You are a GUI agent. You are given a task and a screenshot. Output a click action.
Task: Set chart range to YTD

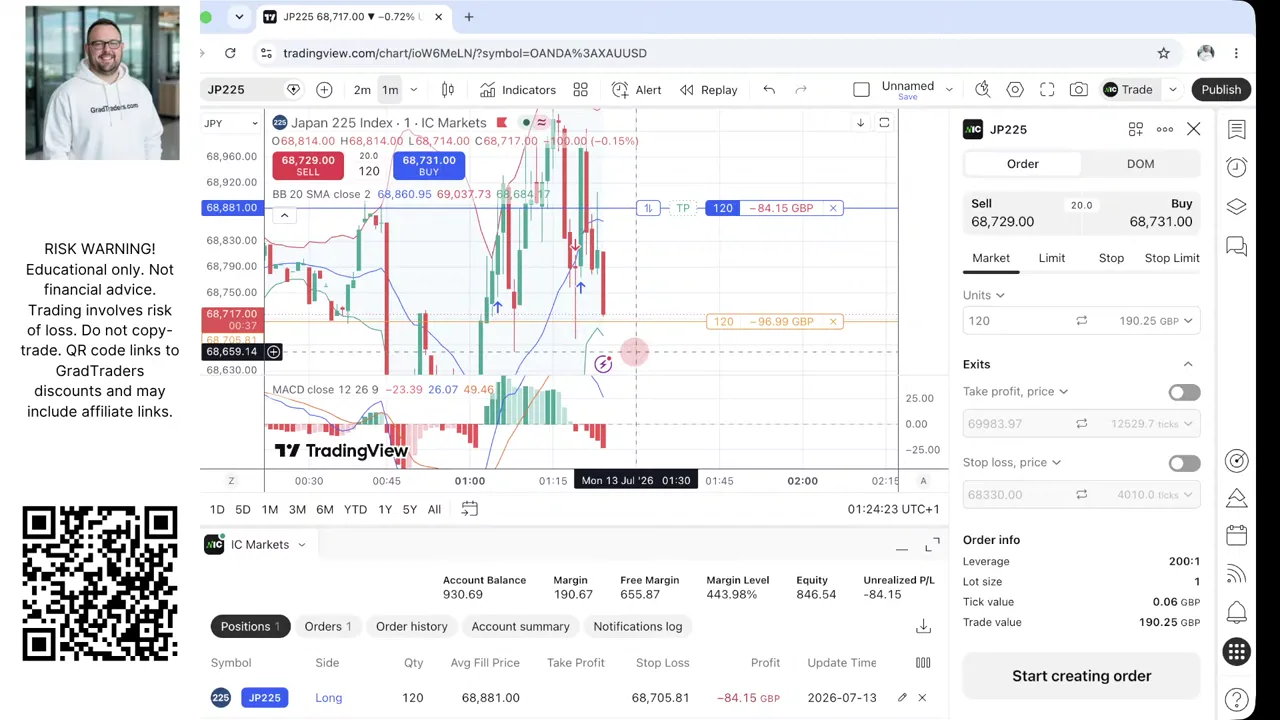(x=355, y=509)
